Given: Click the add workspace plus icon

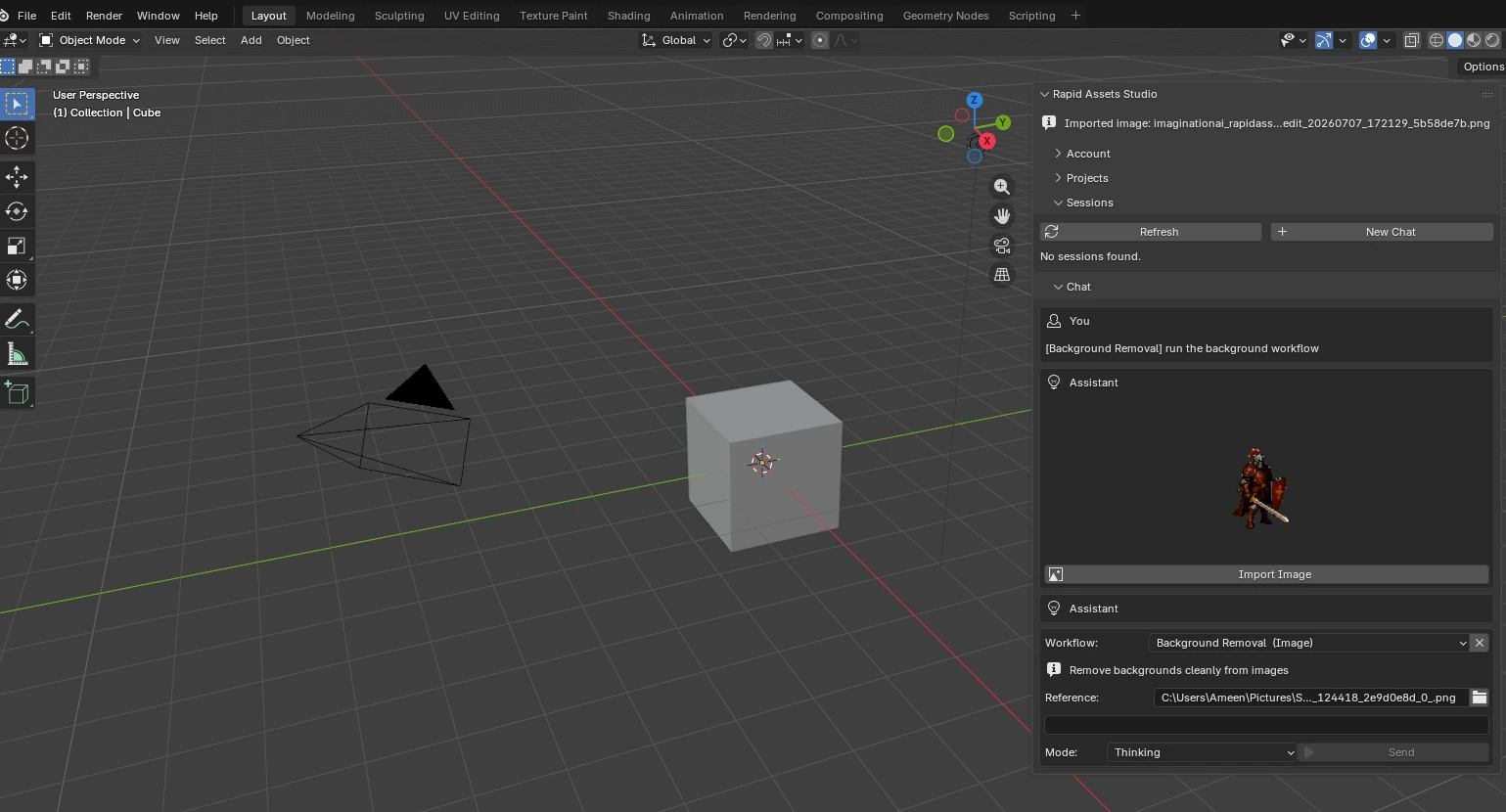Looking at the screenshot, I should click(x=1075, y=16).
